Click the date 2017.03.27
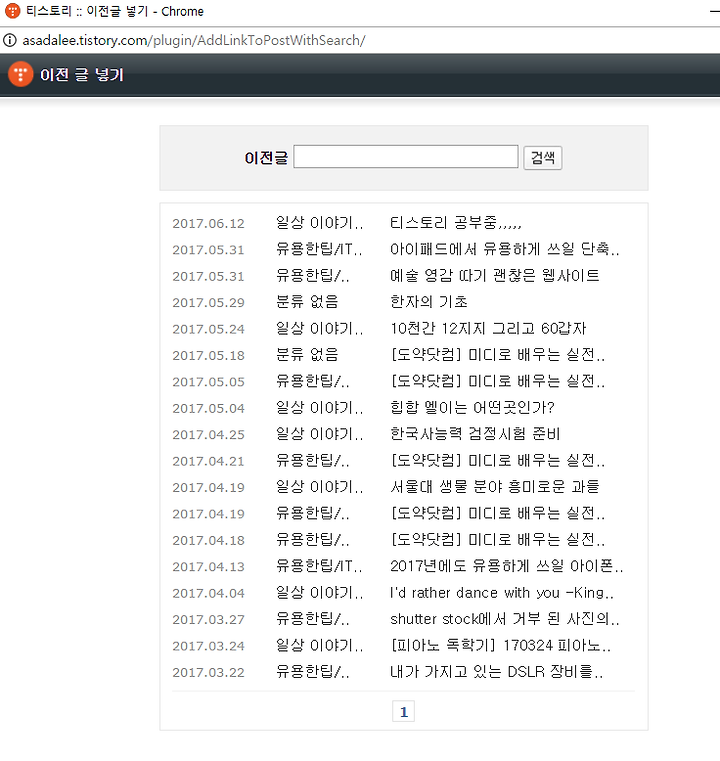720x761 pixels. [208, 619]
